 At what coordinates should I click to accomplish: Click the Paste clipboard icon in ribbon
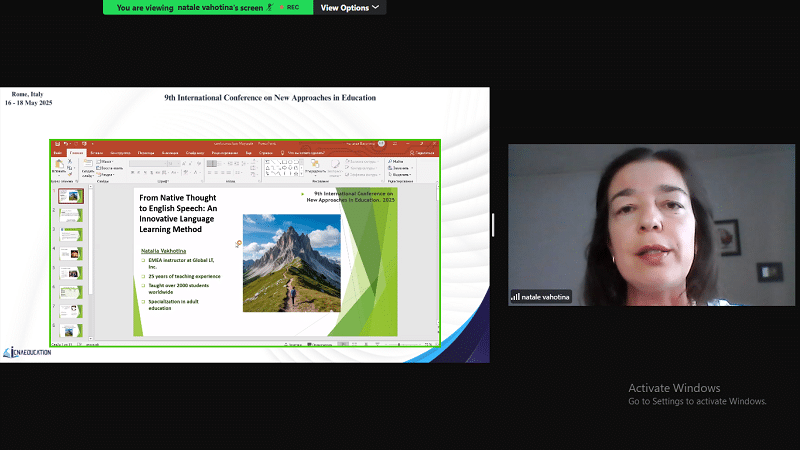59,165
